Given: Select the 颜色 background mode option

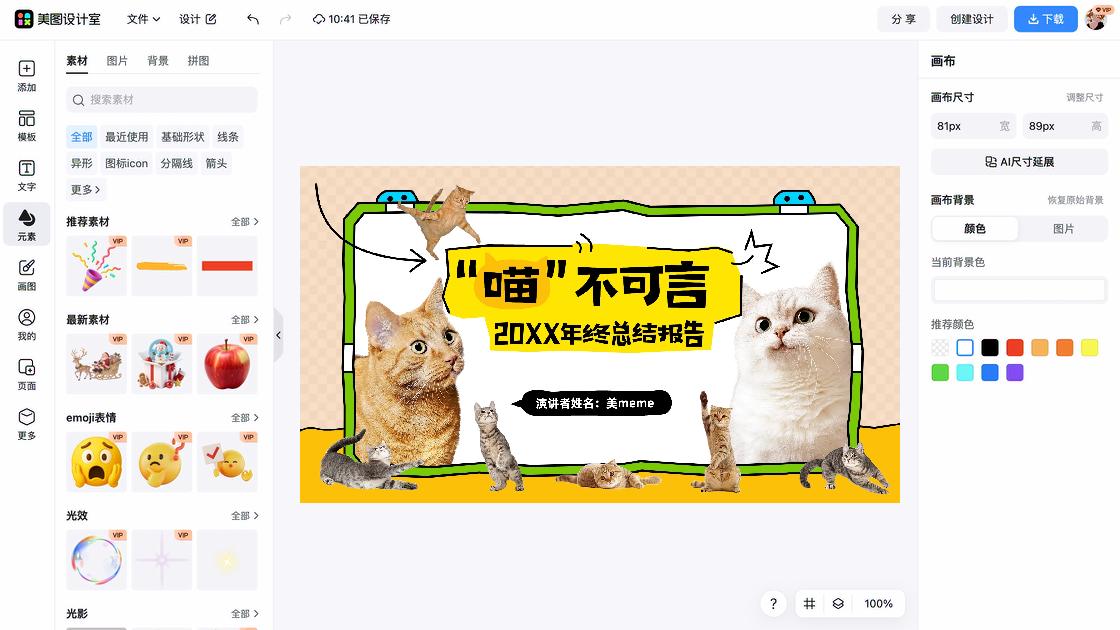Looking at the screenshot, I should (x=974, y=229).
